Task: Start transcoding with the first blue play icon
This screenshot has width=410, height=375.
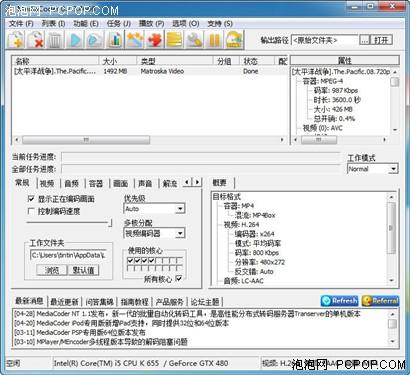Action: click(x=75, y=40)
